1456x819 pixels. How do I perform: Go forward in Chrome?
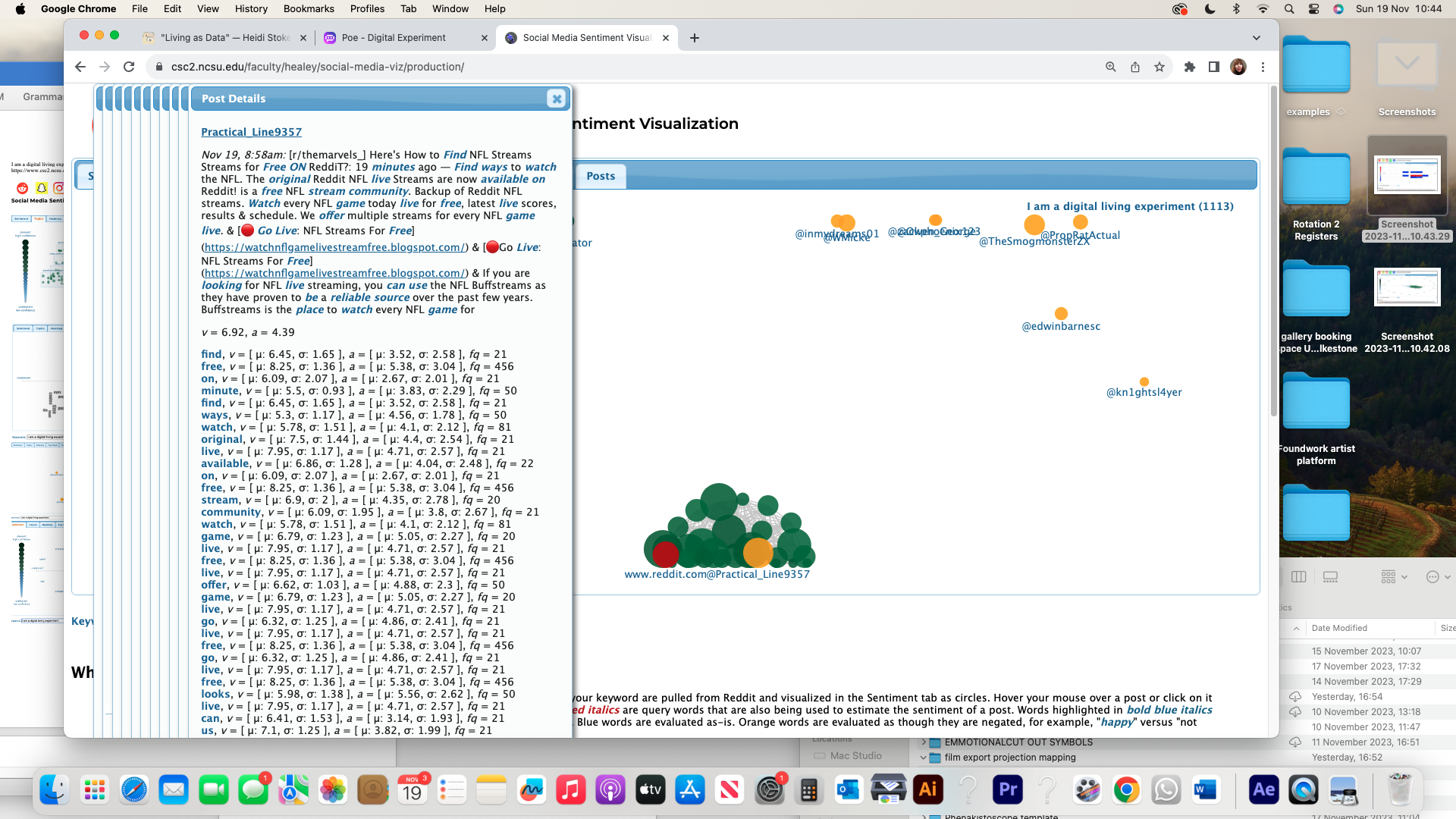pos(105,67)
